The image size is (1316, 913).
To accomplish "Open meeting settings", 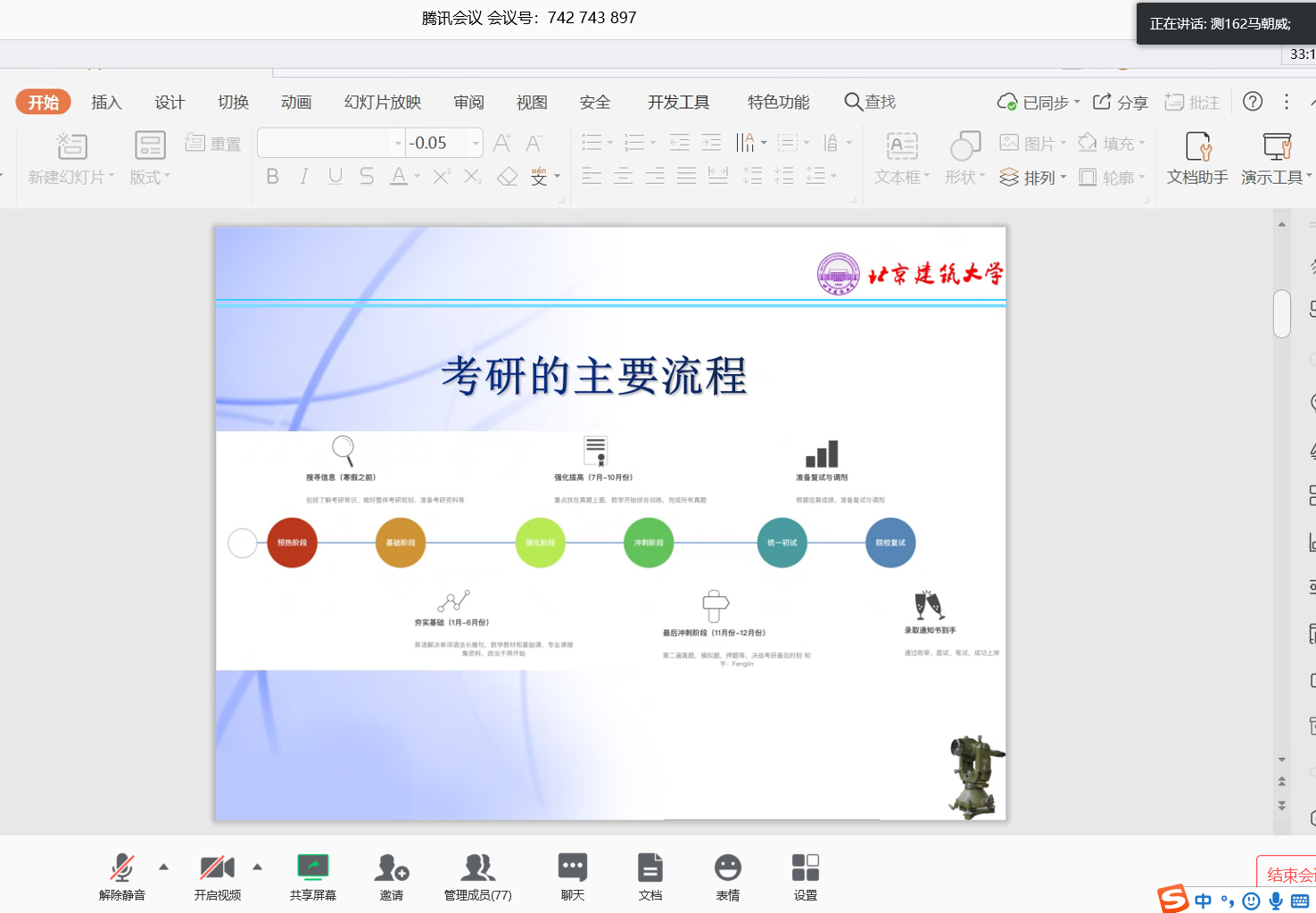I will click(805, 876).
